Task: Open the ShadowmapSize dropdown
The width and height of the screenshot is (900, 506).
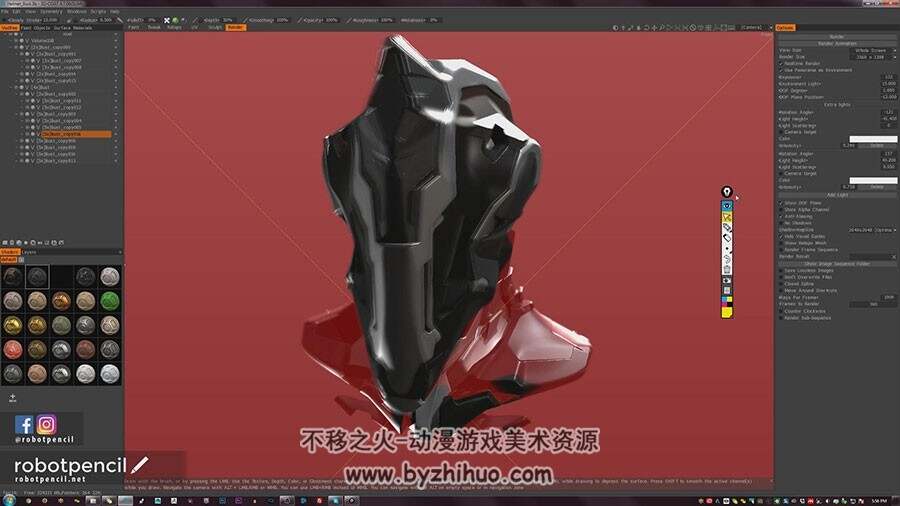Action: click(x=872, y=230)
